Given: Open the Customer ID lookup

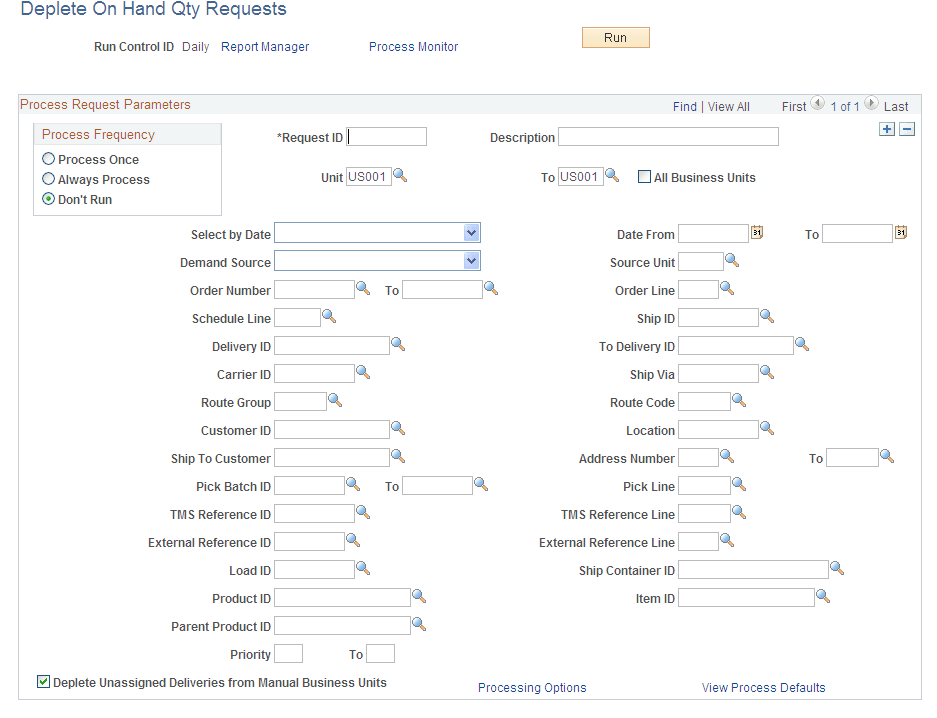Looking at the screenshot, I should [397, 429].
